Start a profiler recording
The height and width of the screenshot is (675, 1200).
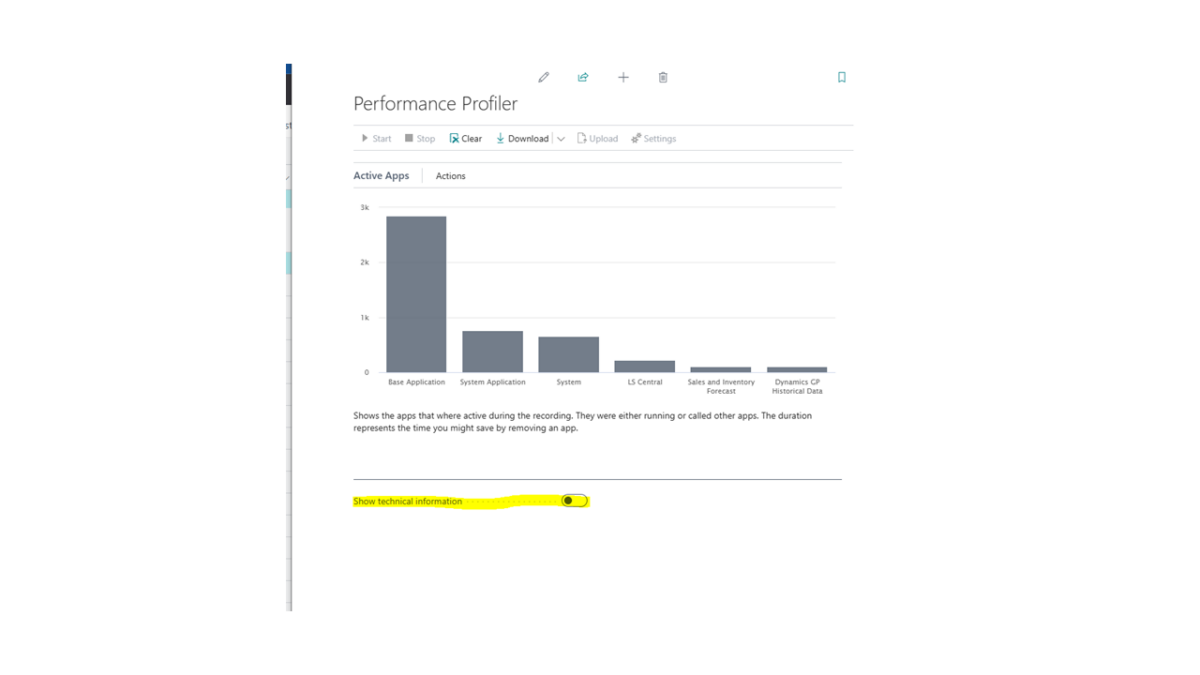[375, 138]
